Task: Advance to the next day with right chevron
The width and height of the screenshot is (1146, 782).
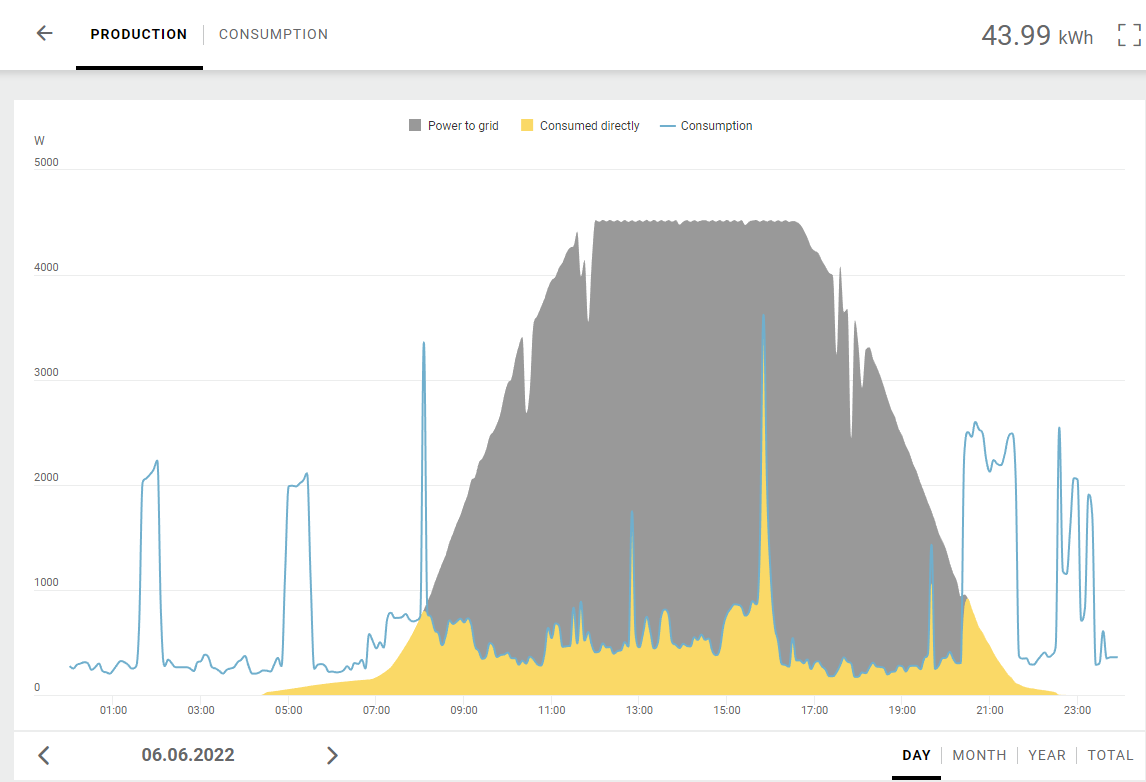Action: point(332,755)
